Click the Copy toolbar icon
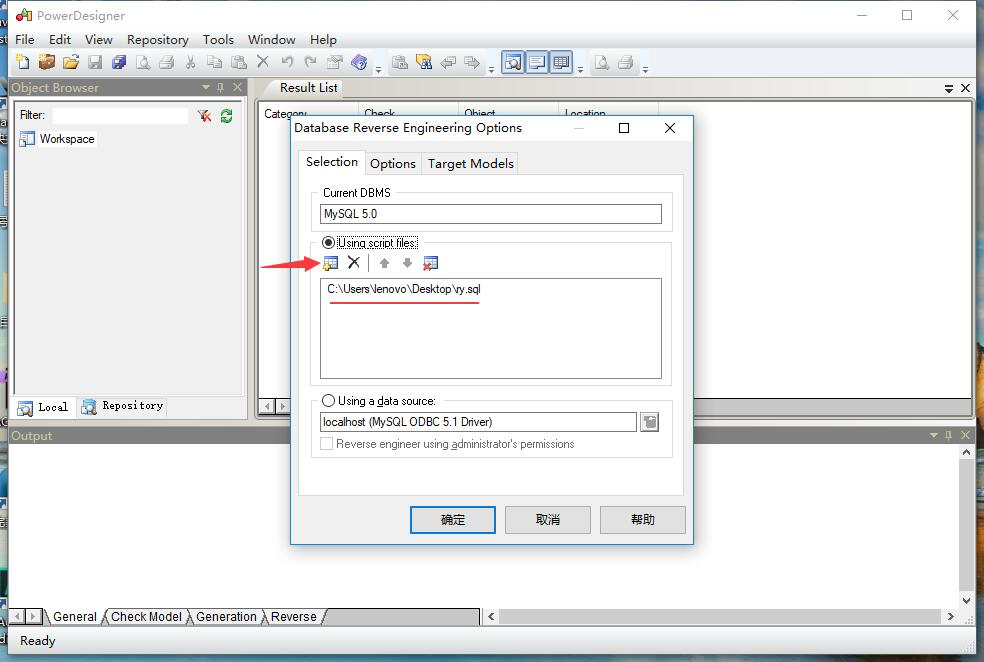984x662 pixels. 215,62
